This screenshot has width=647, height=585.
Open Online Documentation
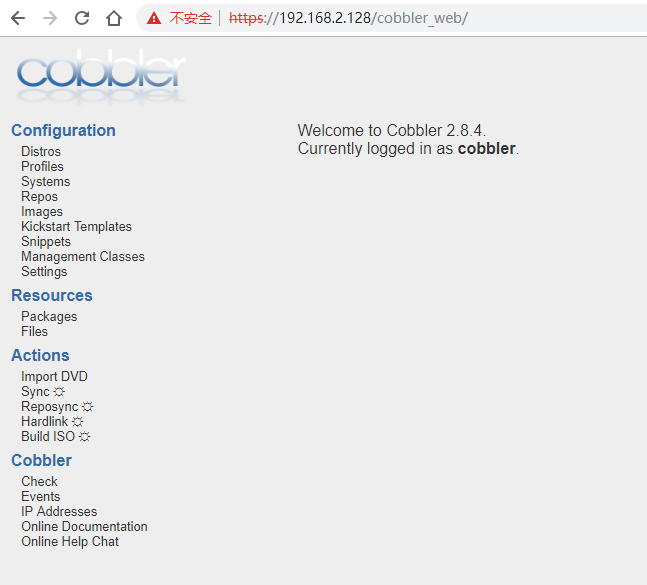pos(85,526)
